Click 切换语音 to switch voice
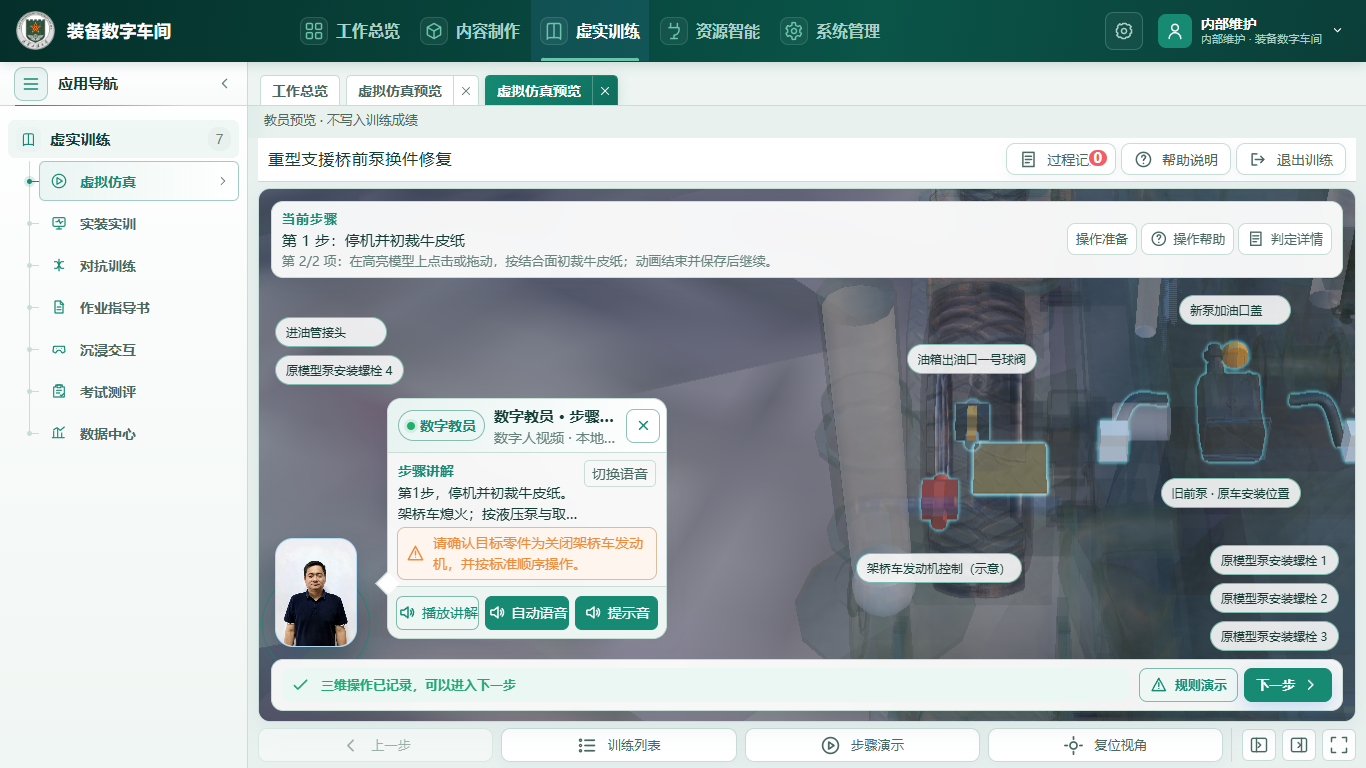 coord(620,474)
